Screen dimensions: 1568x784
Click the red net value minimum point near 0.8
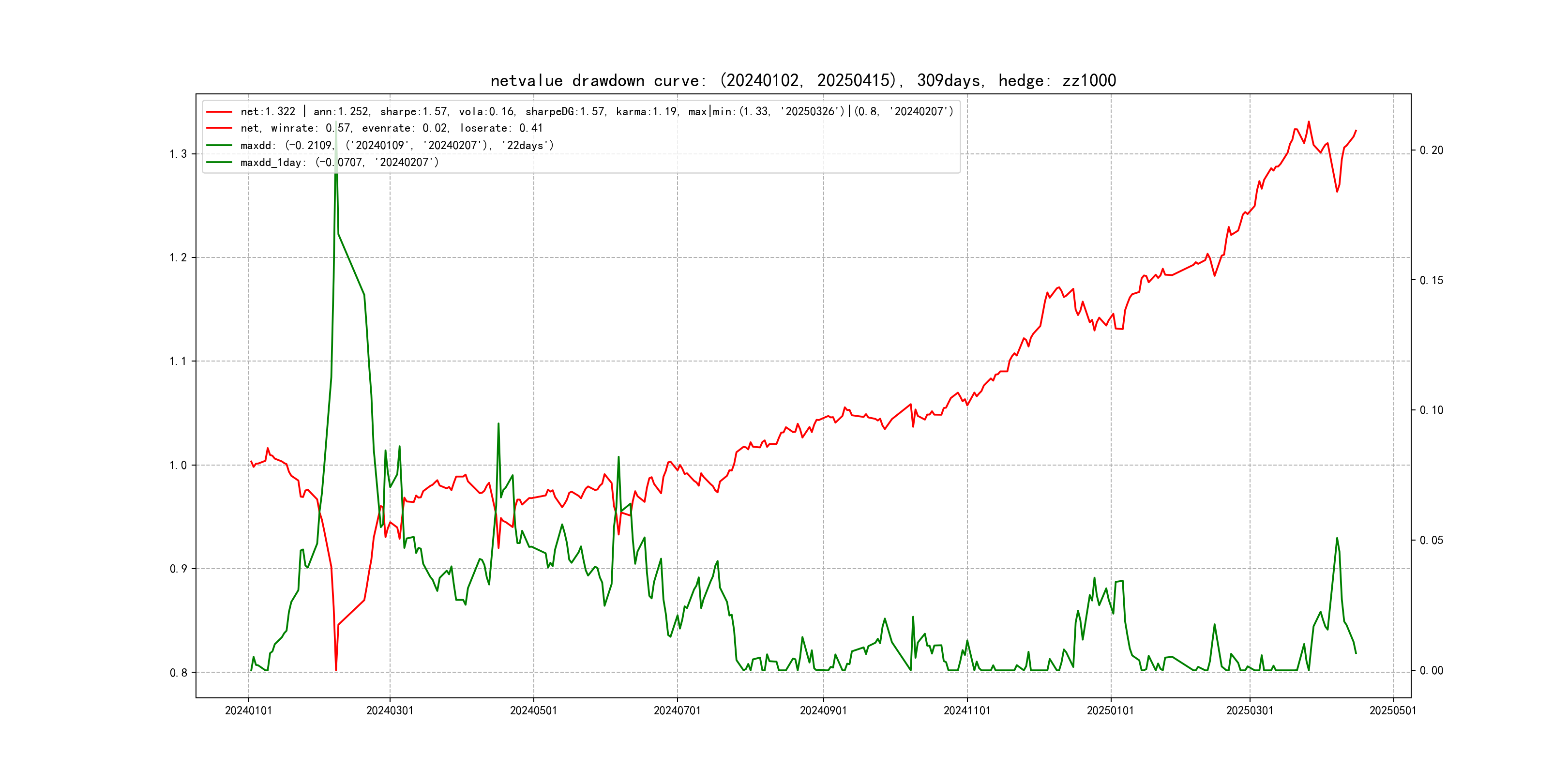point(336,670)
